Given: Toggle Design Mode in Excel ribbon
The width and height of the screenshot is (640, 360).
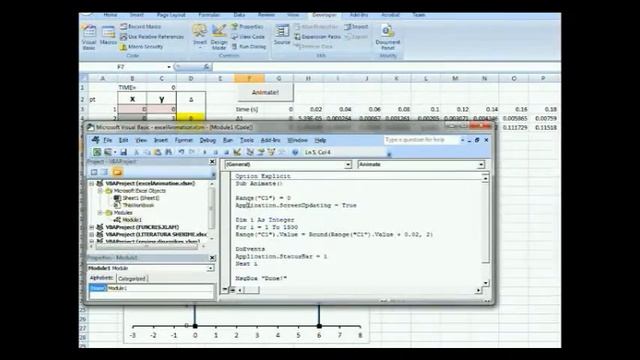Looking at the screenshot, I should point(219,37).
